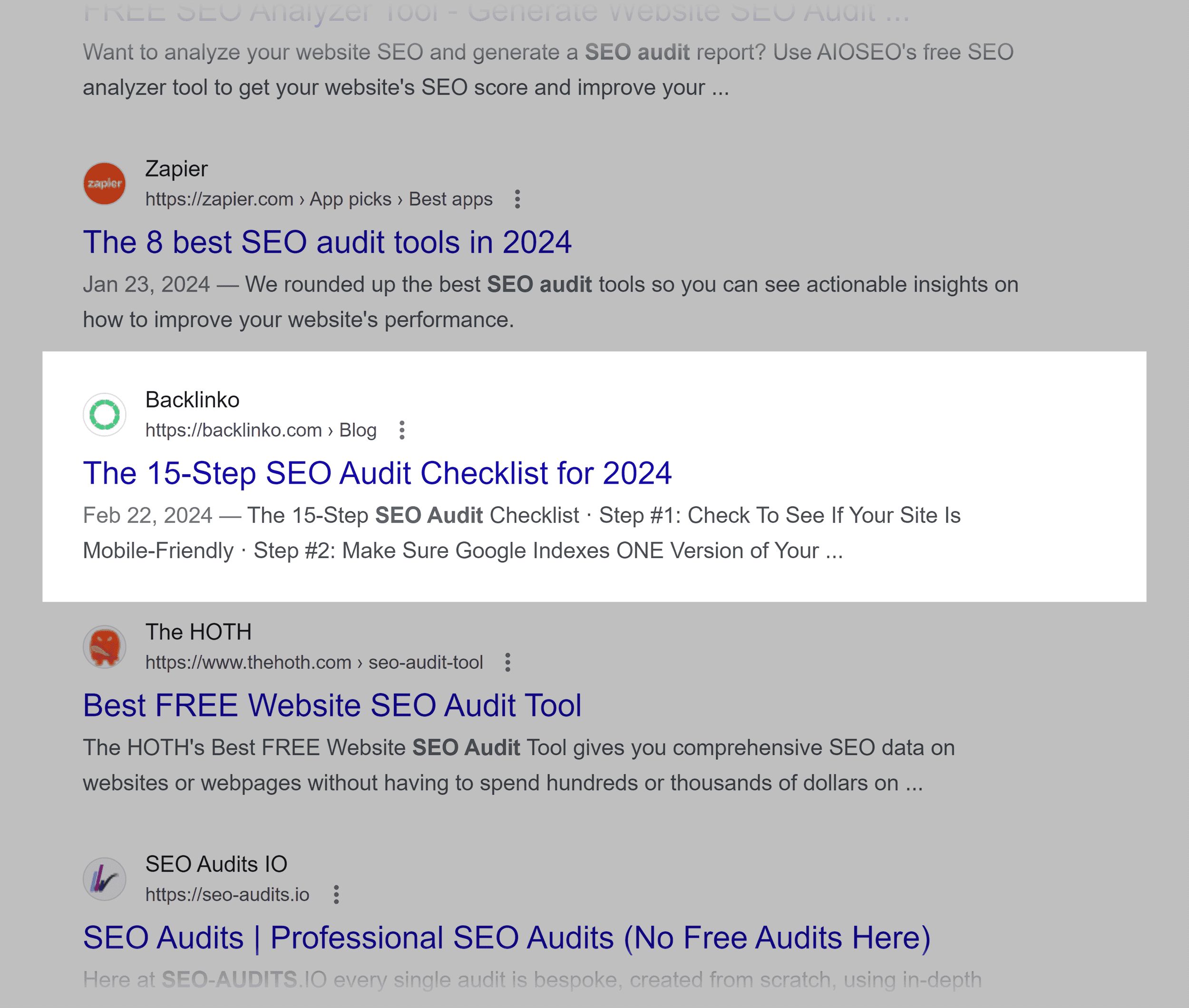The height and width of the screenshot is (1008, 1189).
Task: Click The HOTH site name
Action: 198,632
